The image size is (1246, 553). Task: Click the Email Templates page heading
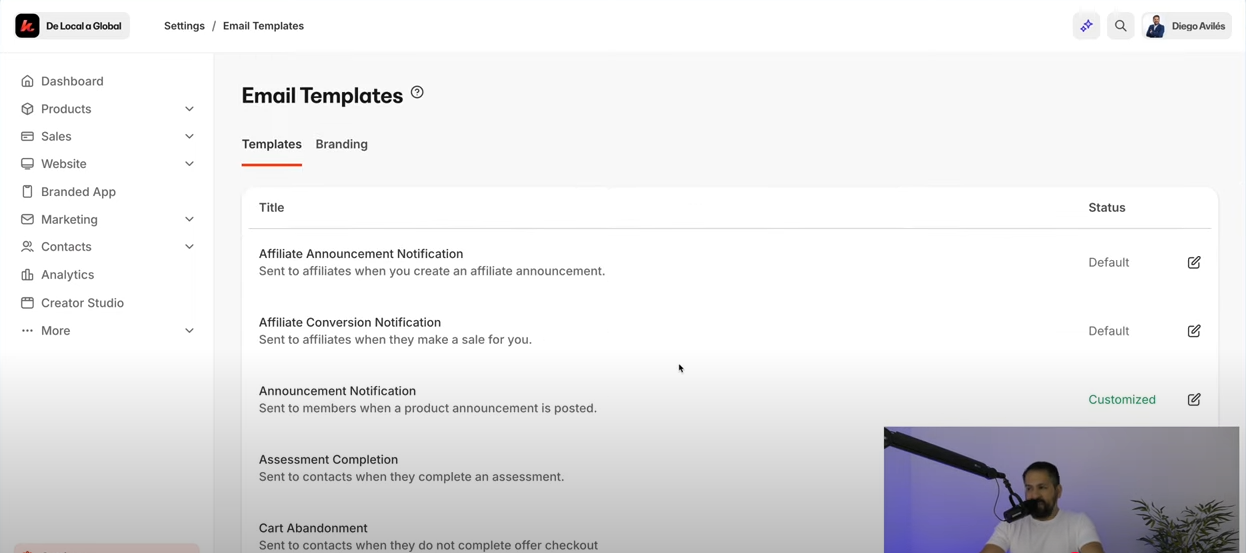322,95
